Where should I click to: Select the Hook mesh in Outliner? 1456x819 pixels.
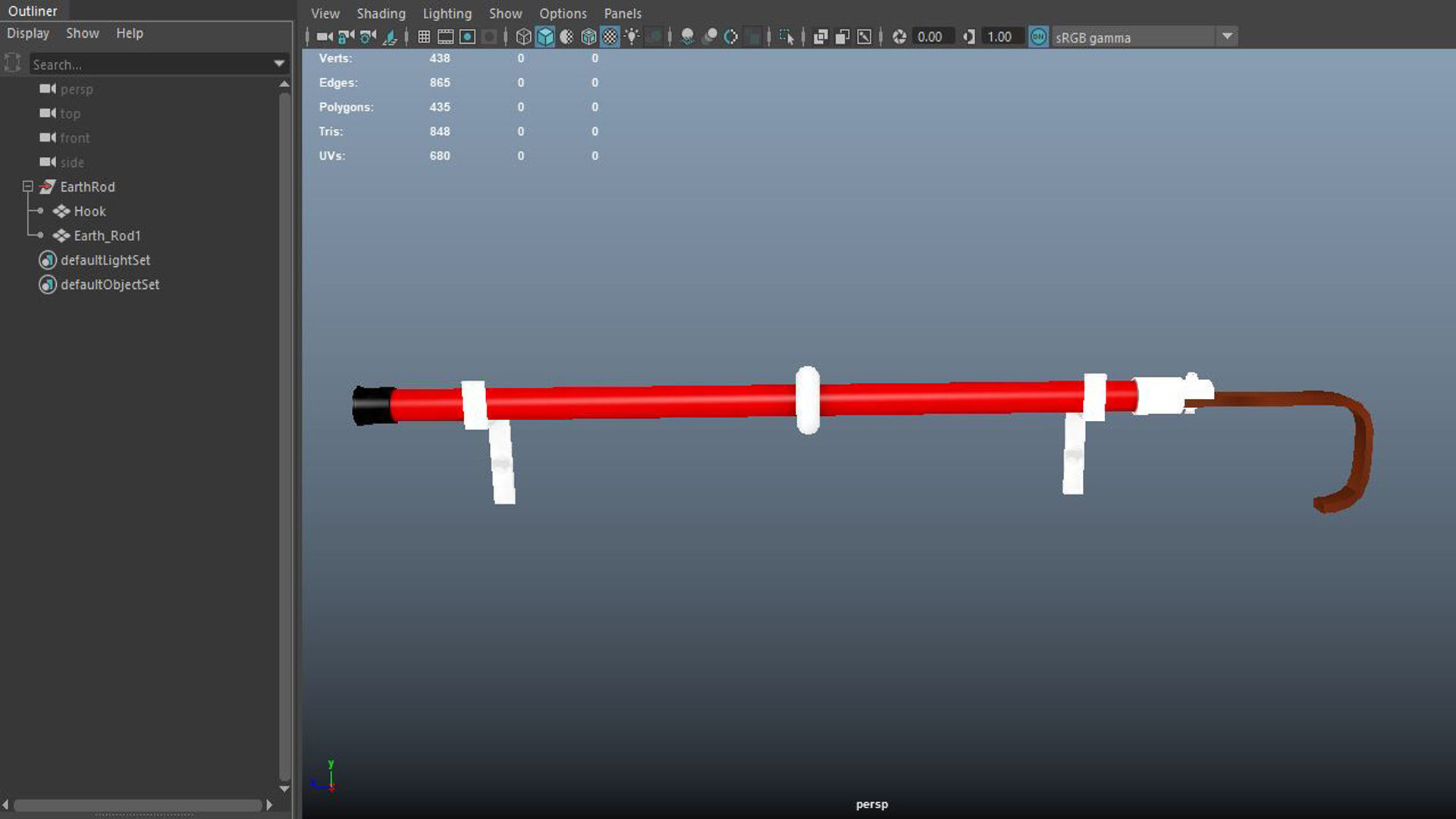(89, 211)
